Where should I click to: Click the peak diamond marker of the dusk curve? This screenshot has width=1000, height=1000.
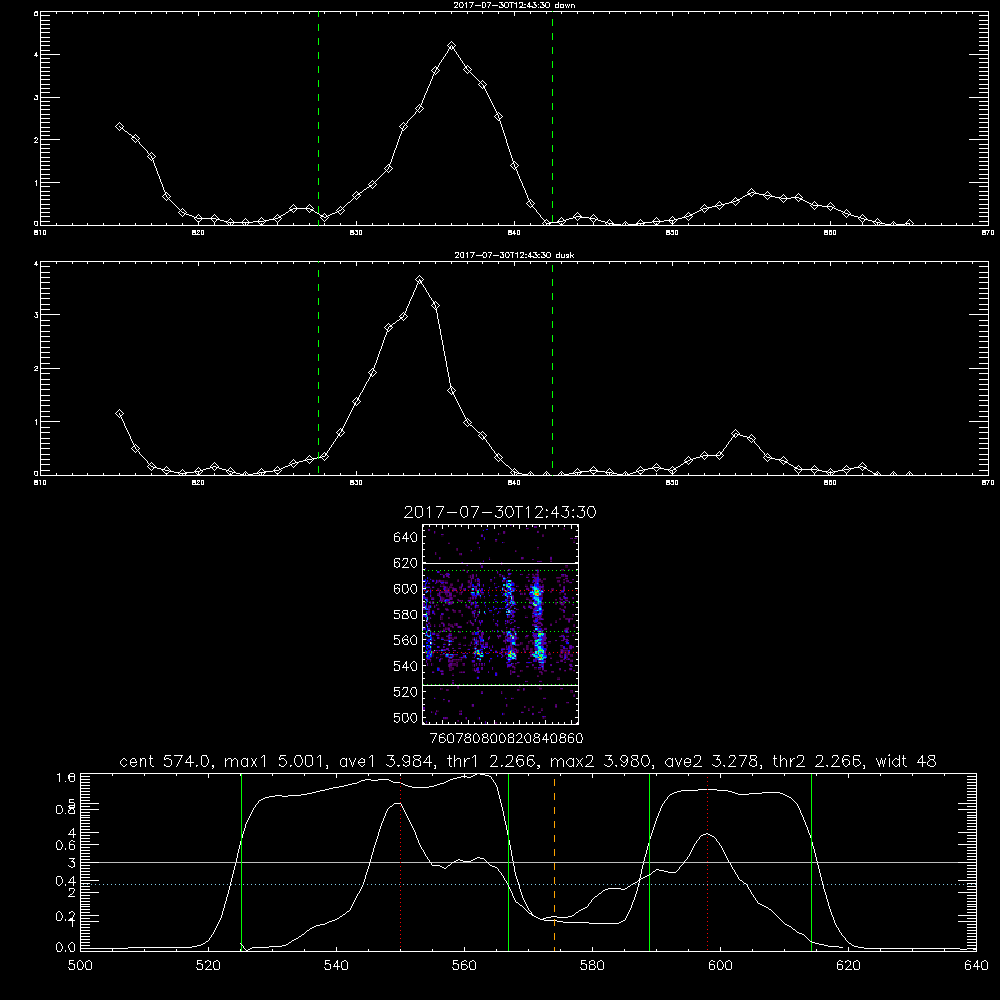[419, 279]
